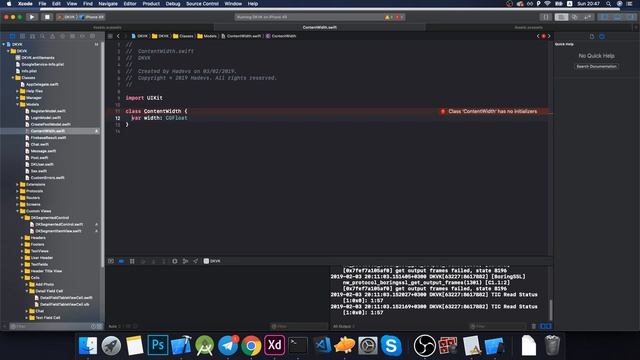The image size is (640, 360).
Task: Expand the Extensions folder
Action: tap(18, 184)
